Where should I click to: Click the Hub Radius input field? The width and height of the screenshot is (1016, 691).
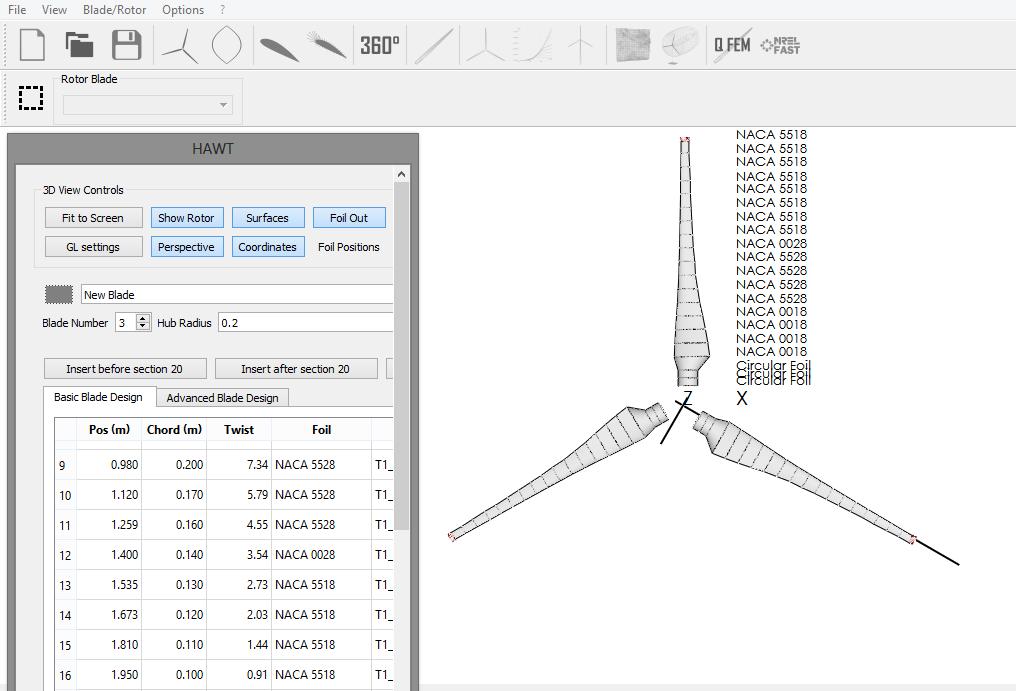click(305, 323)
